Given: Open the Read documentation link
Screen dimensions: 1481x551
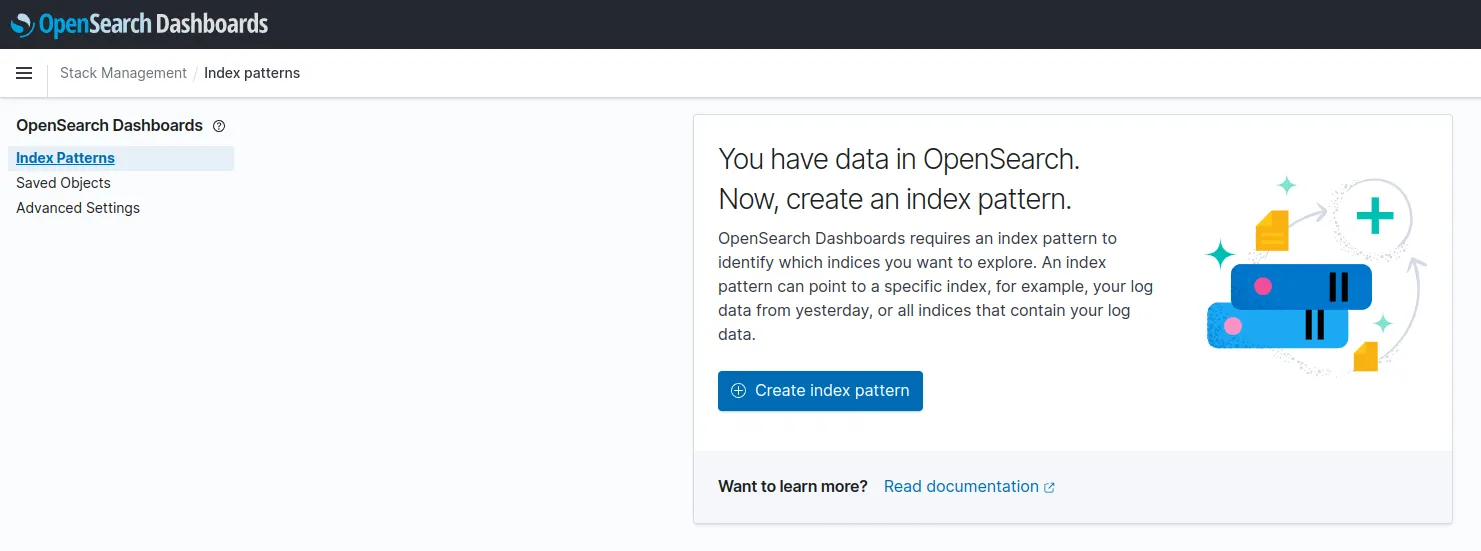Looking at the screenshot, I should coord(961,487).
